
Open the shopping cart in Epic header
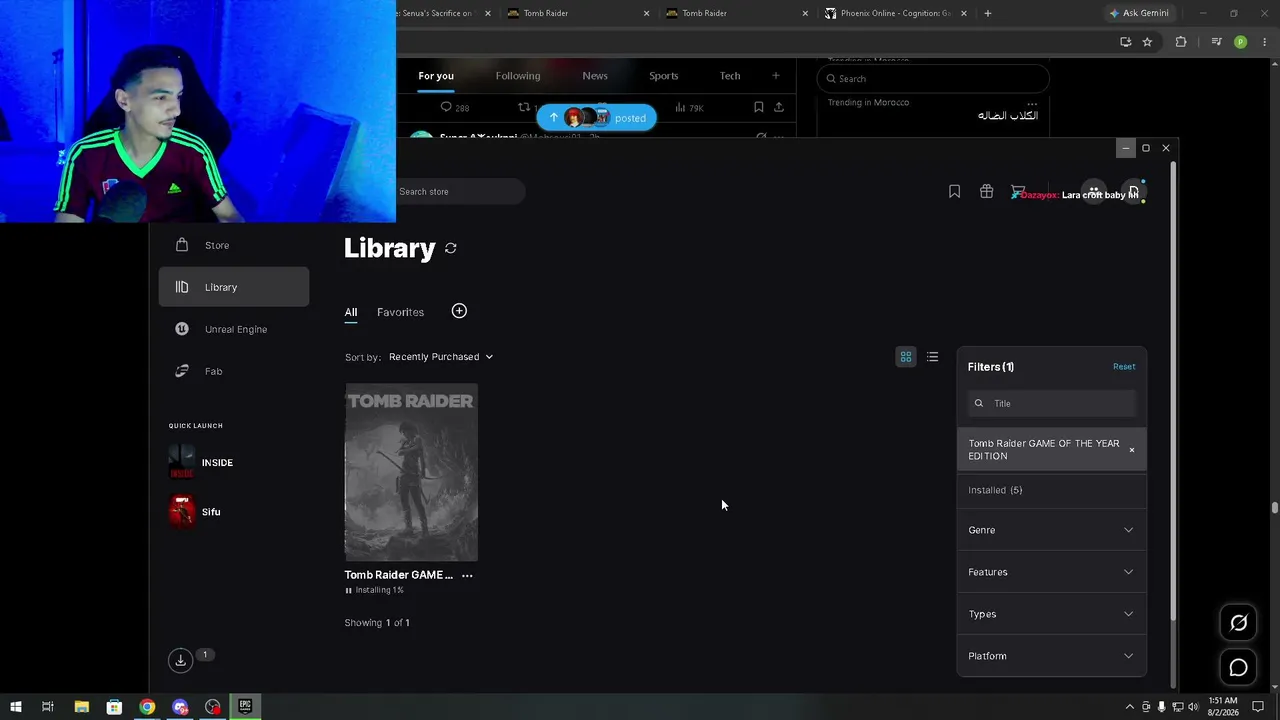coord(1018,192)
